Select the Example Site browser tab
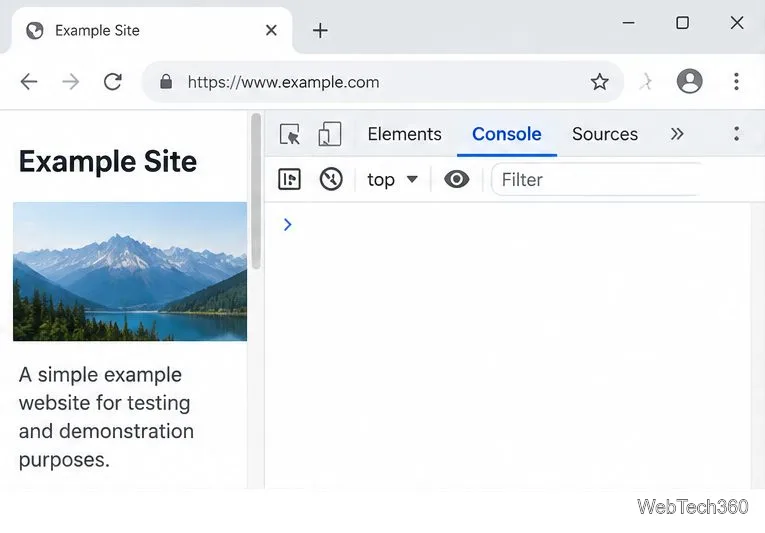765x533 pixels. point(151,30)
